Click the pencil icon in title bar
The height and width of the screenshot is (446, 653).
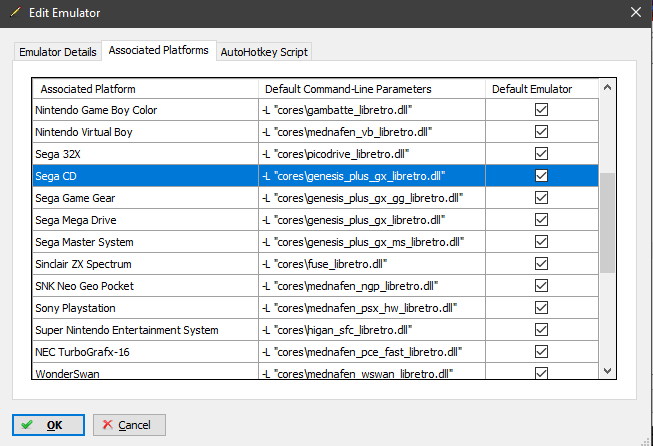pos(15,12)
